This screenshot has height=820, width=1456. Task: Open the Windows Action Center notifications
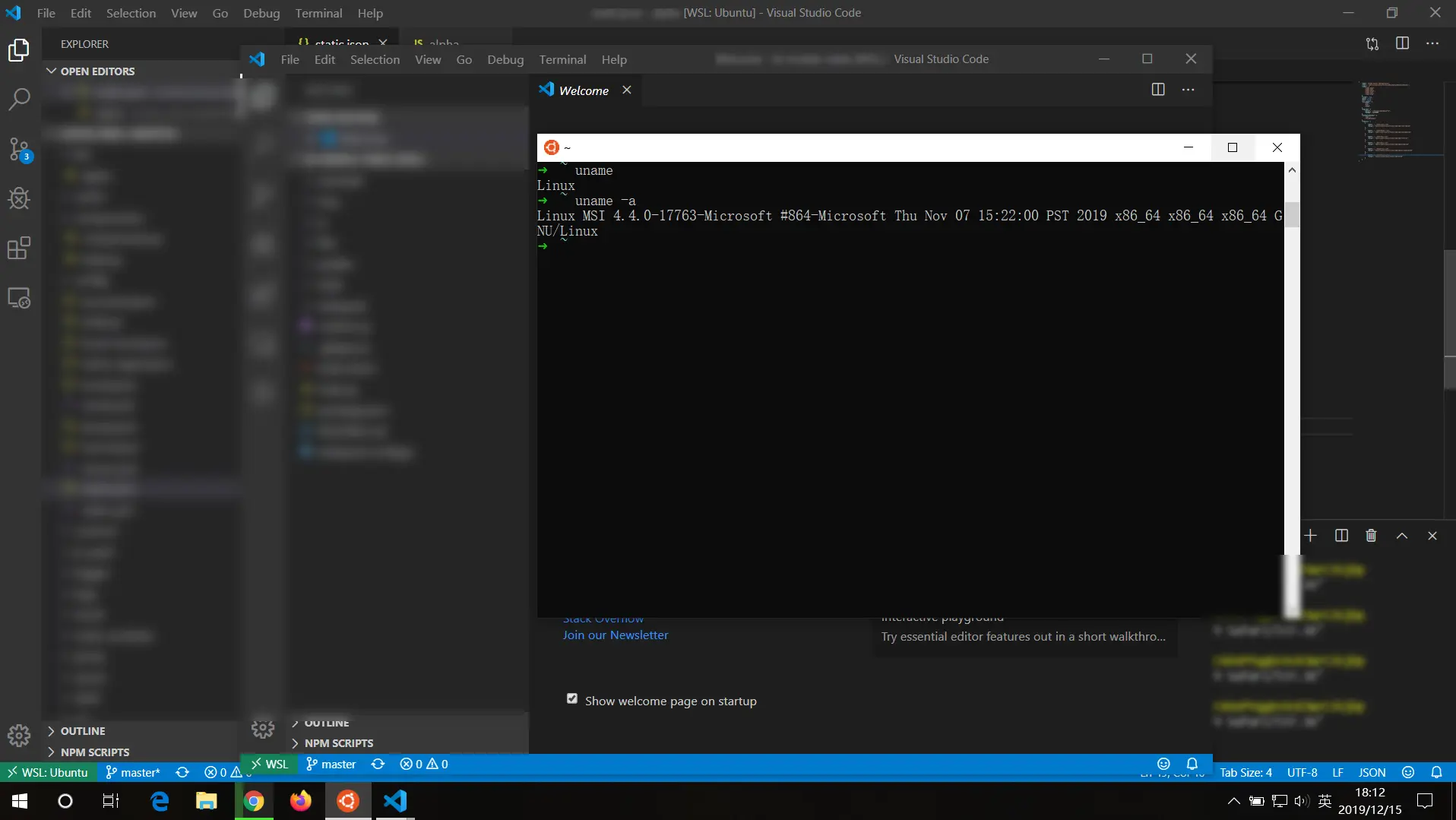(x=1426, y=801)
